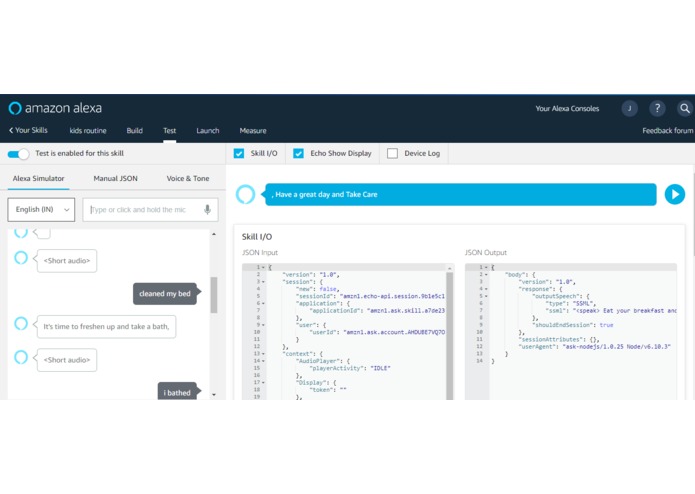The width and height of the screenshot is (695, 494).
Task: Open the J user account avatar
Action: [629, 108]
